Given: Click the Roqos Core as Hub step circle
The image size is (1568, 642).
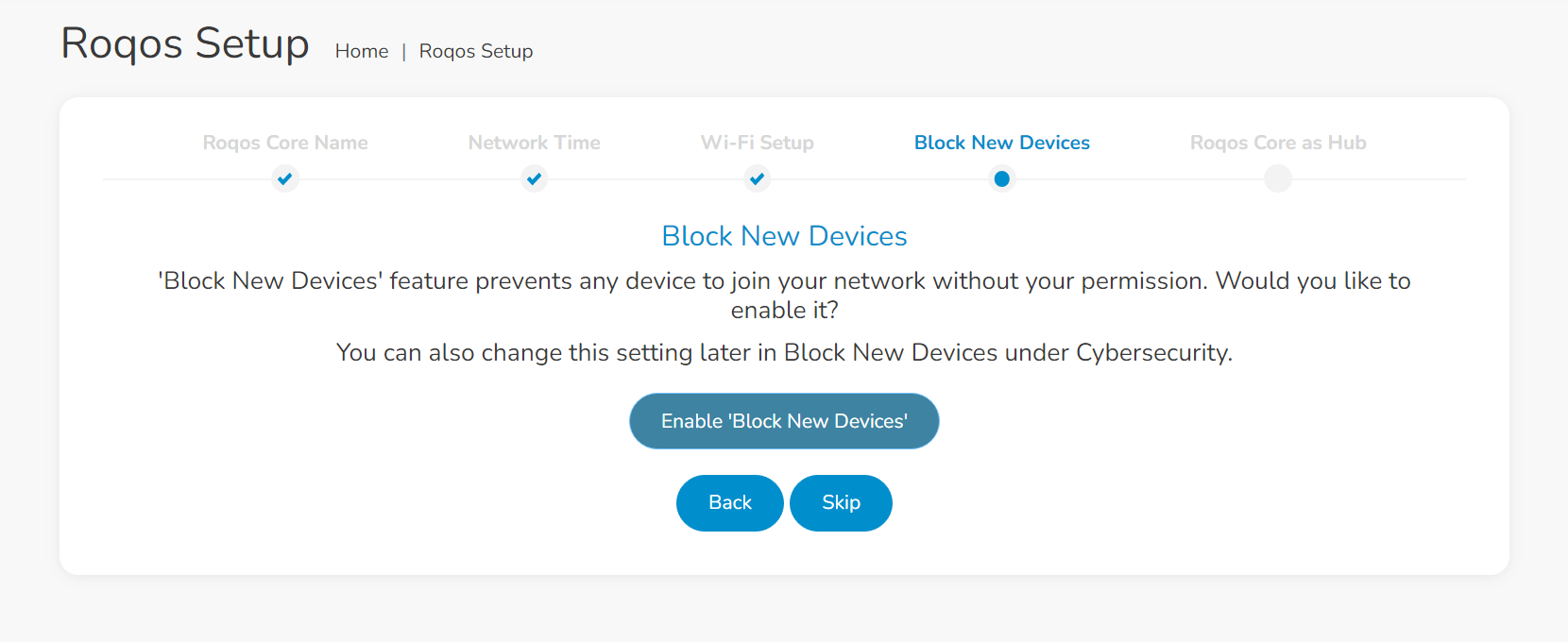Looking at the screenshot, I should click(1278, 178).
